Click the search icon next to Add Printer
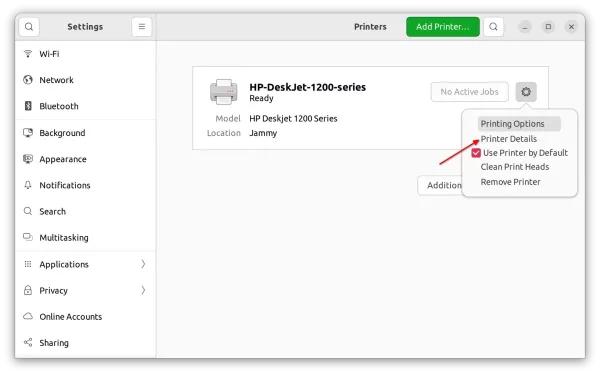Viewport: 600px width, 375px height. tap(493, 27)
